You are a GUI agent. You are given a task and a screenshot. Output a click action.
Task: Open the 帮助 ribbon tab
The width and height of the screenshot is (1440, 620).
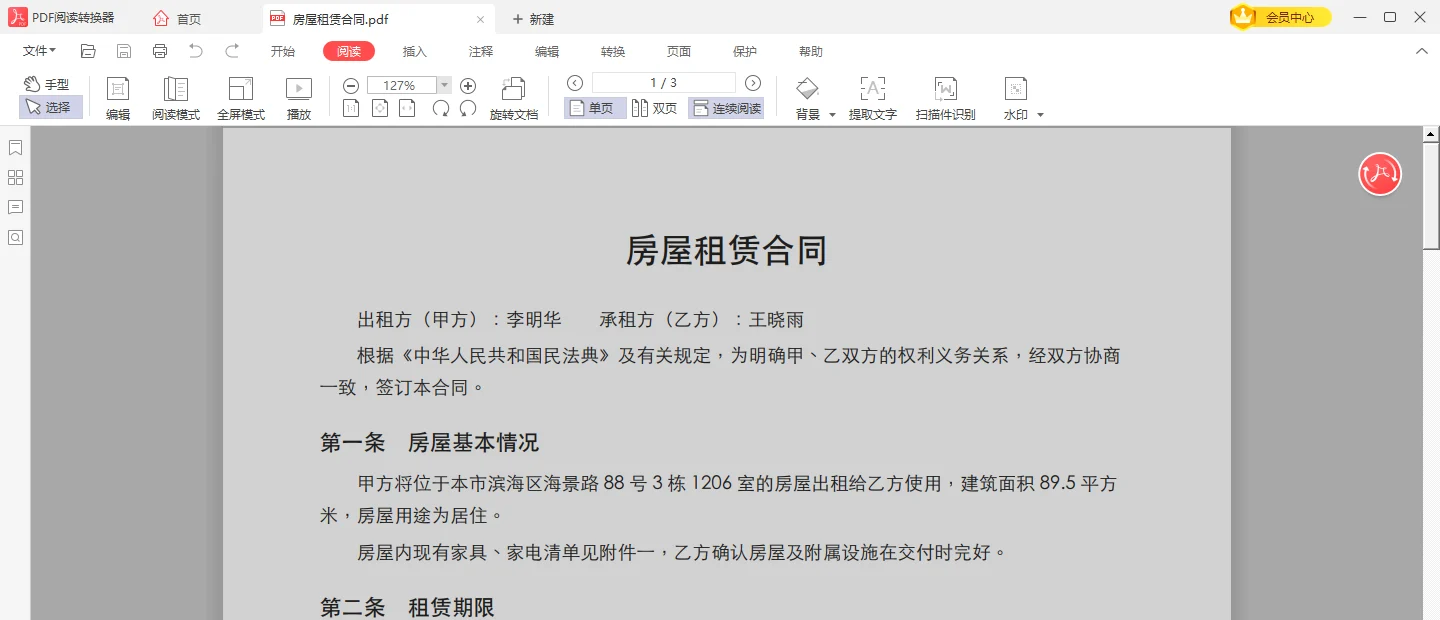(x=811, y=51)
